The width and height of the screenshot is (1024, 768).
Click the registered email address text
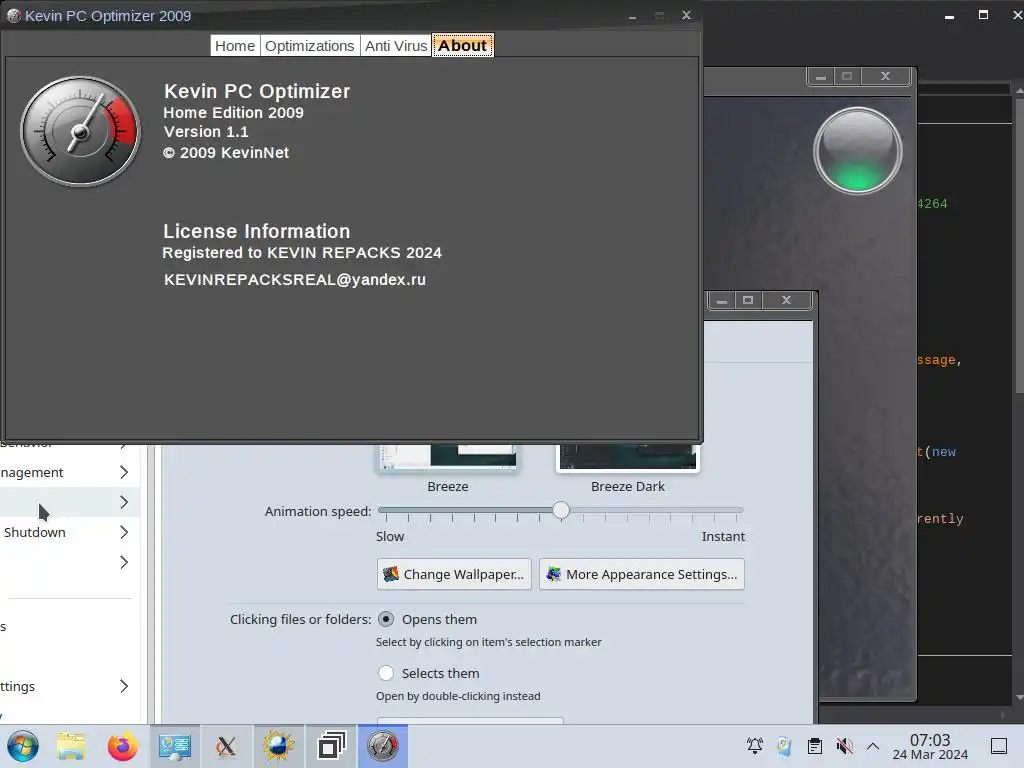pos(295,280)
